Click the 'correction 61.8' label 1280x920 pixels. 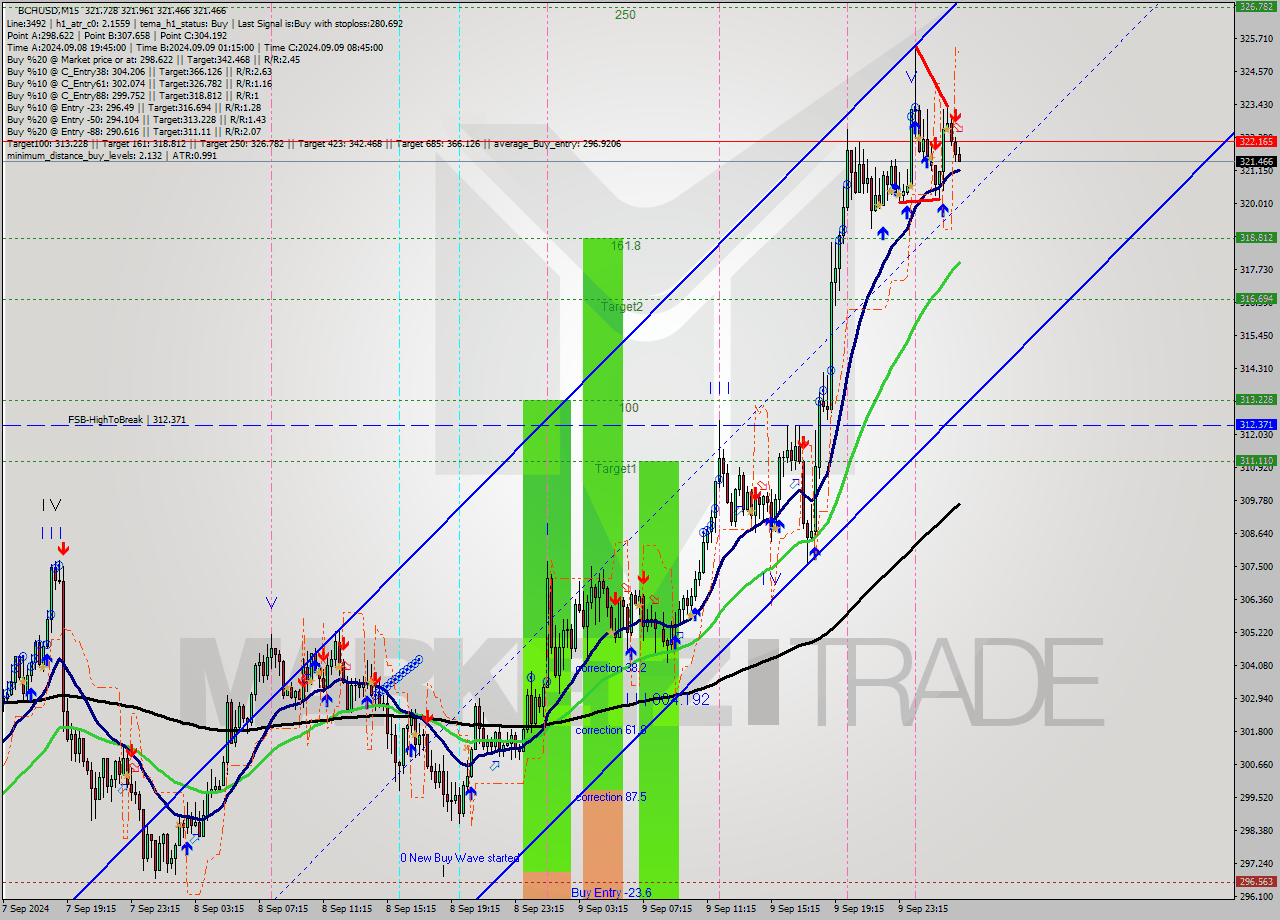[611, 730]
